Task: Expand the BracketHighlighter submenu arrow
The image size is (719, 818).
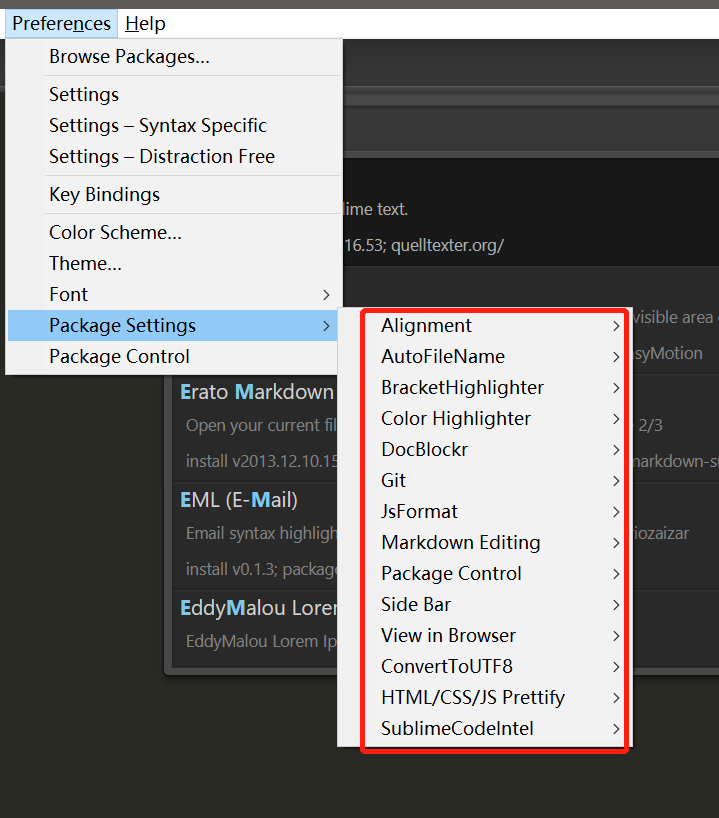Action: 616,388
